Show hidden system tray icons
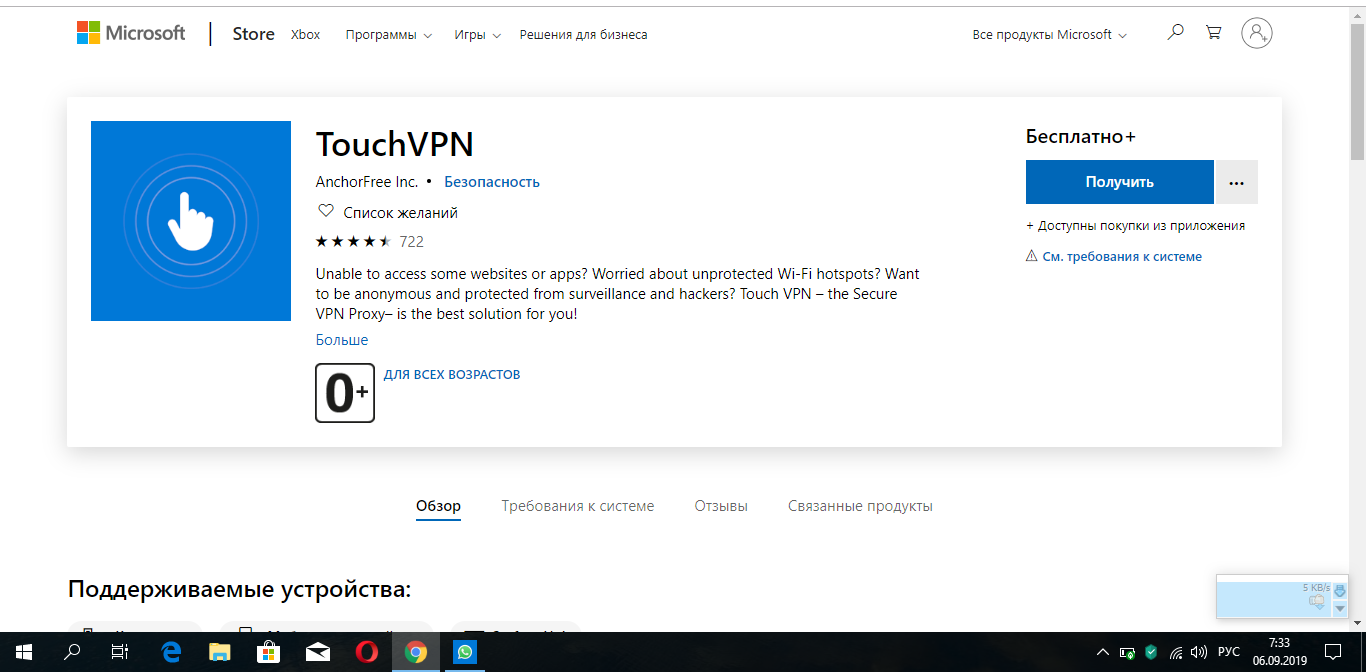 point(1103,652)
